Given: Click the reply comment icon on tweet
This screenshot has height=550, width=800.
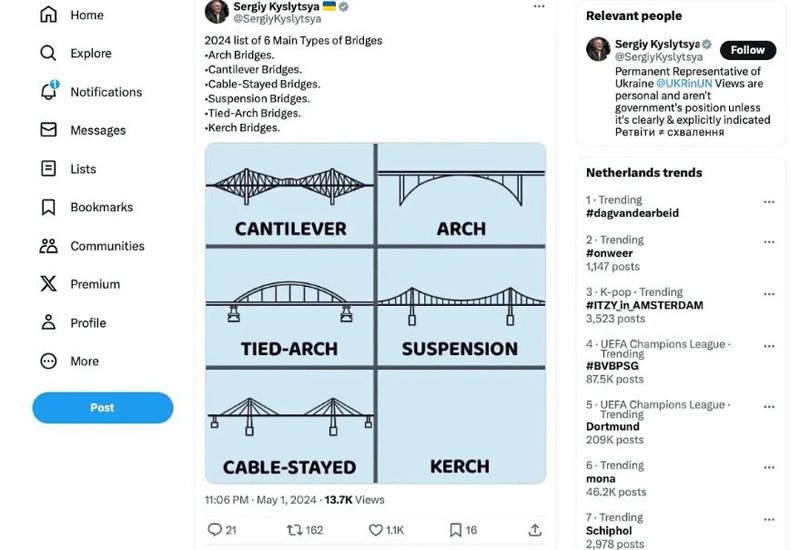Looking at the screenshot, I should click(x=214, y=530).
